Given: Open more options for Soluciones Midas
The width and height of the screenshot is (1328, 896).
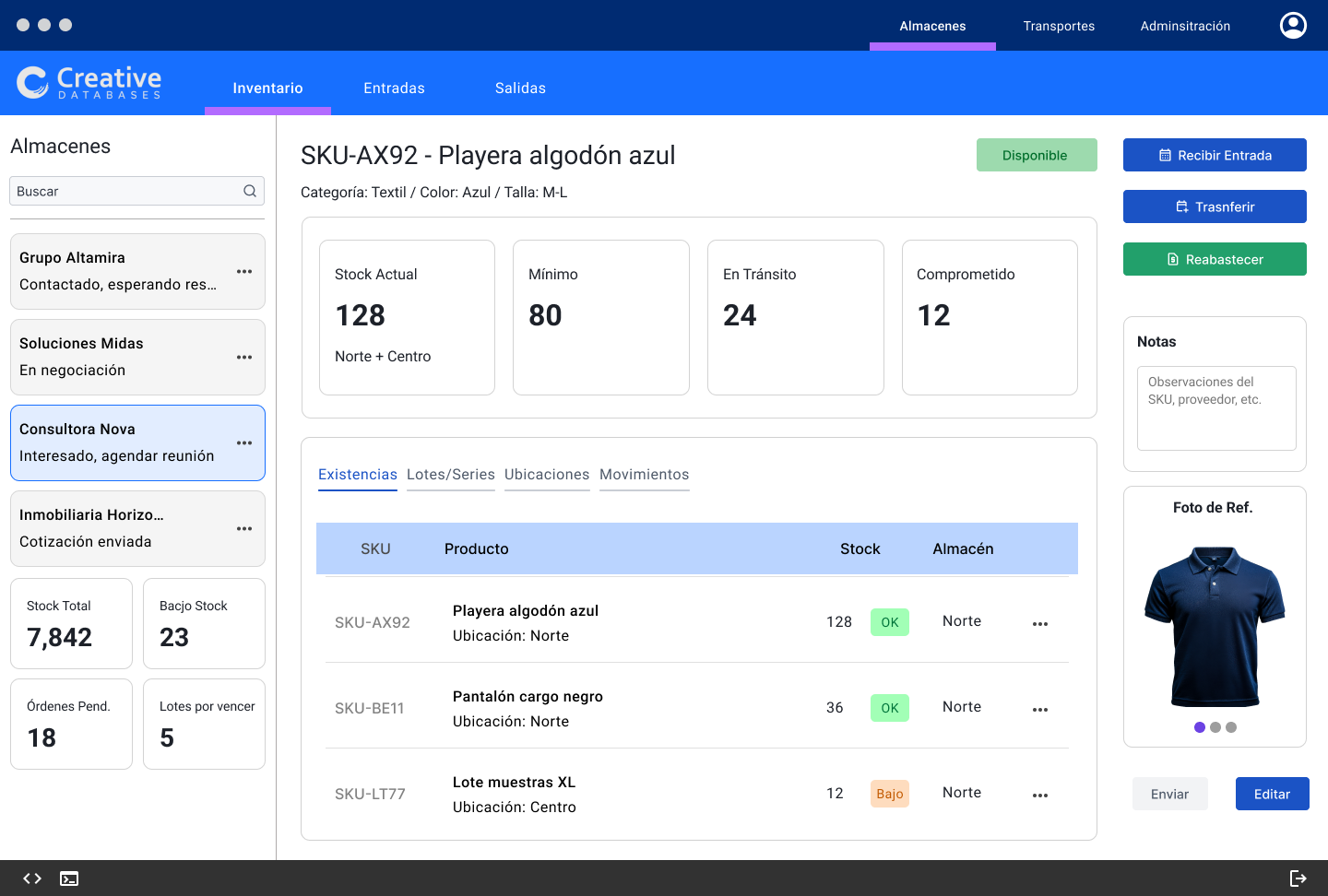Looking at the screenshot, I should point(244,357).
